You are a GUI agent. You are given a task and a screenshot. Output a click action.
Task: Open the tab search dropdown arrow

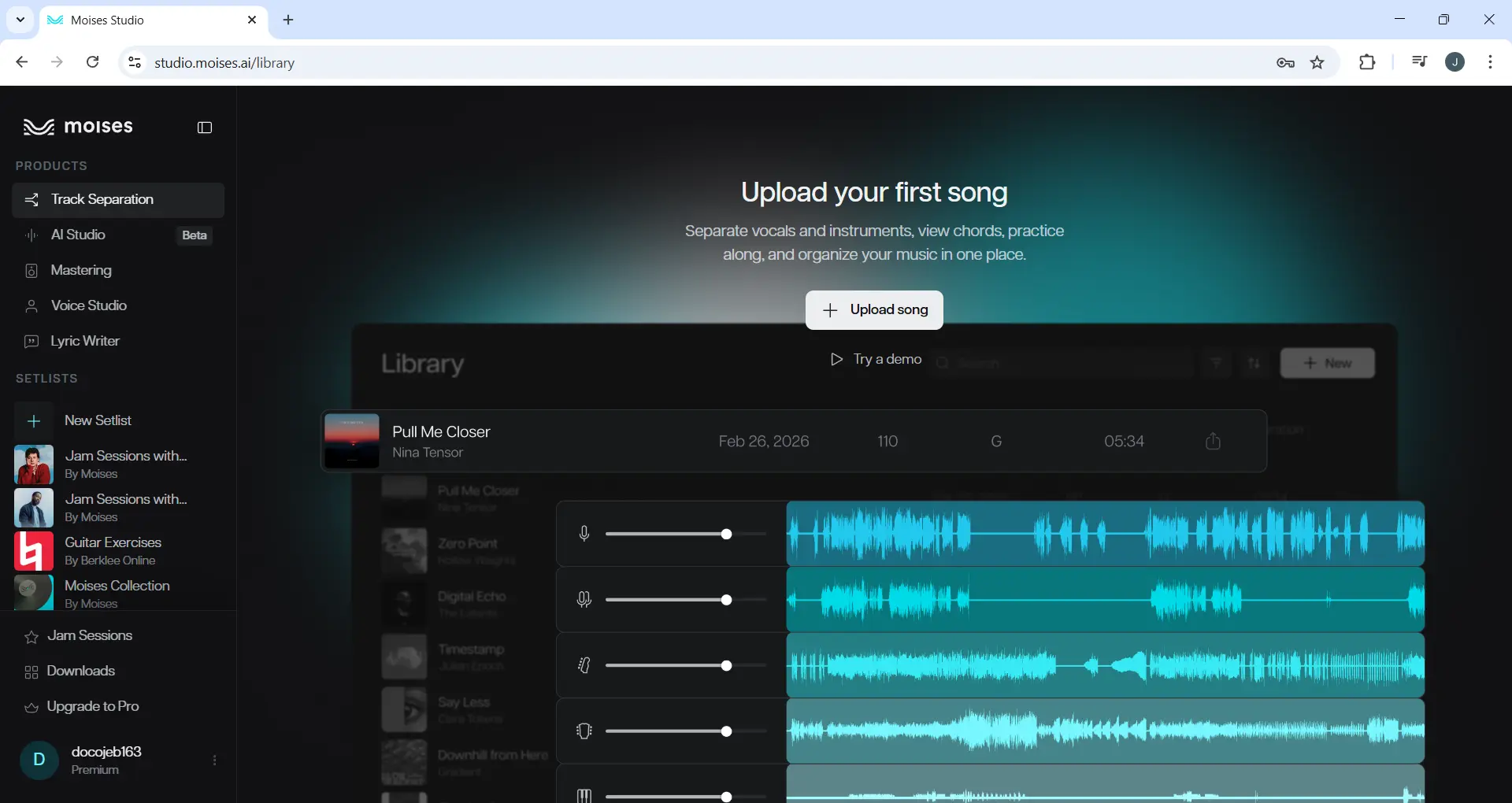tap(20, 20)
